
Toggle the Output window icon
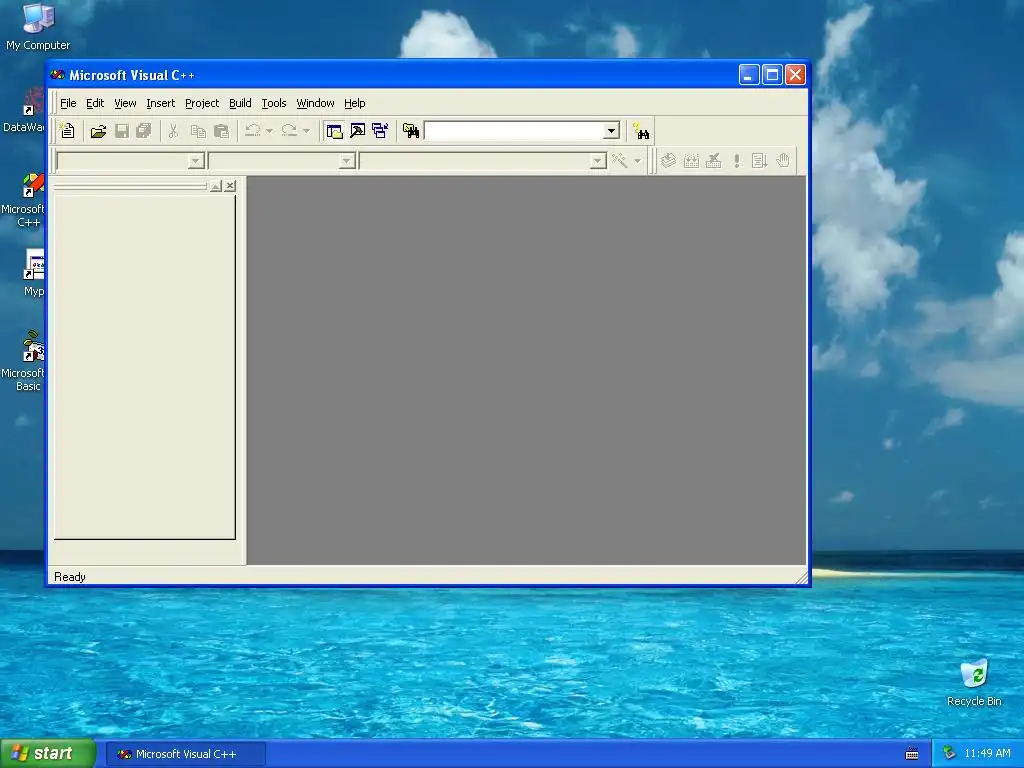pyautogui.click(x=357, y=131)
